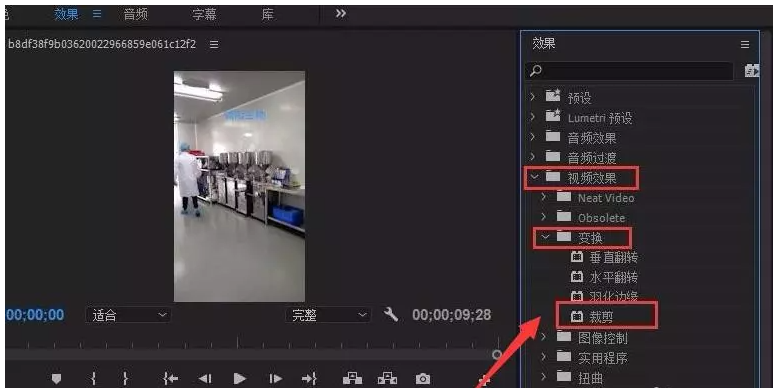Click the search magnifier in Effects panel
Viewport: 776px width, 388px height.
tap(535, 71)
